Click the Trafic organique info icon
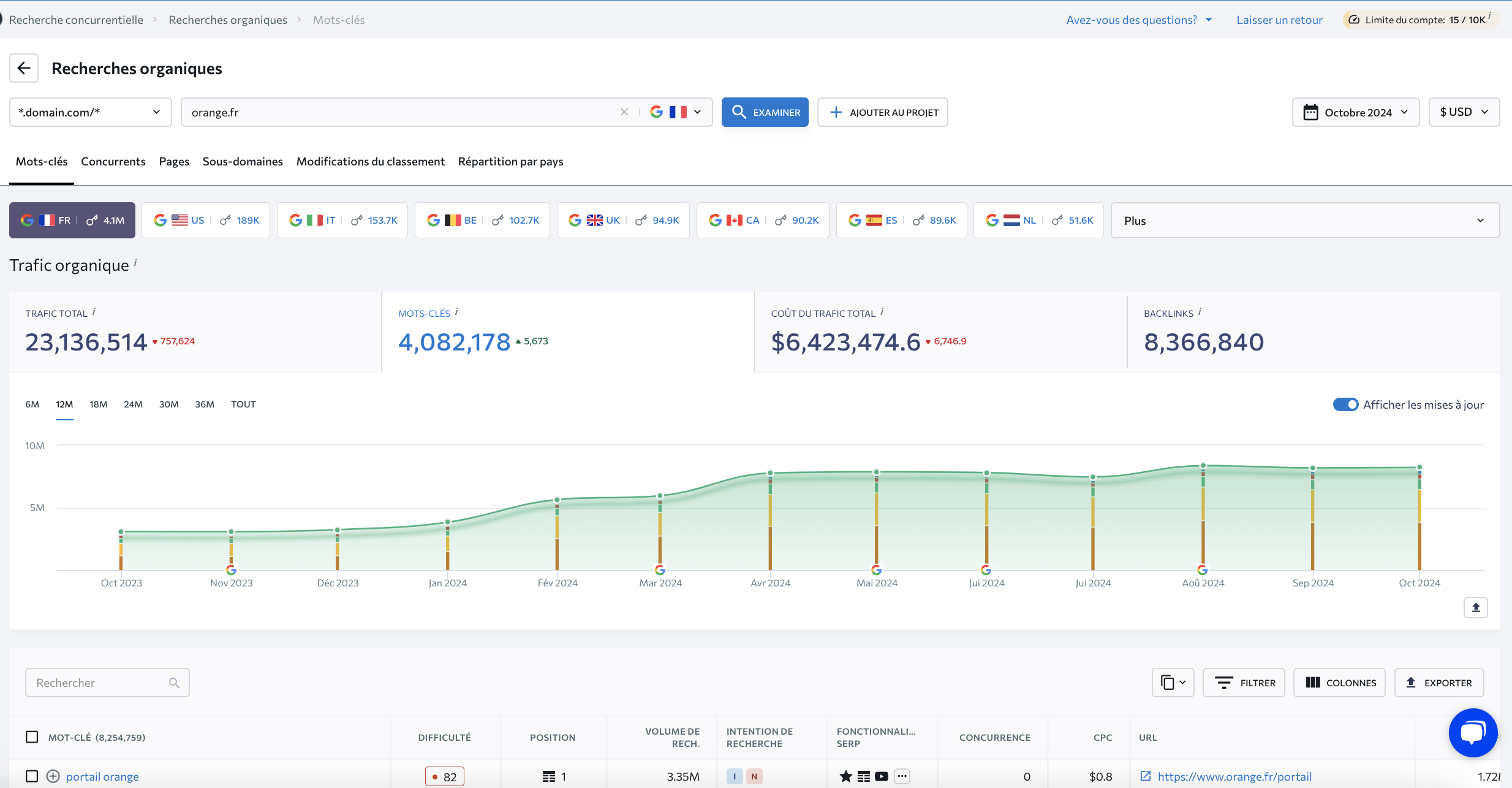 (x=135, y=262)
